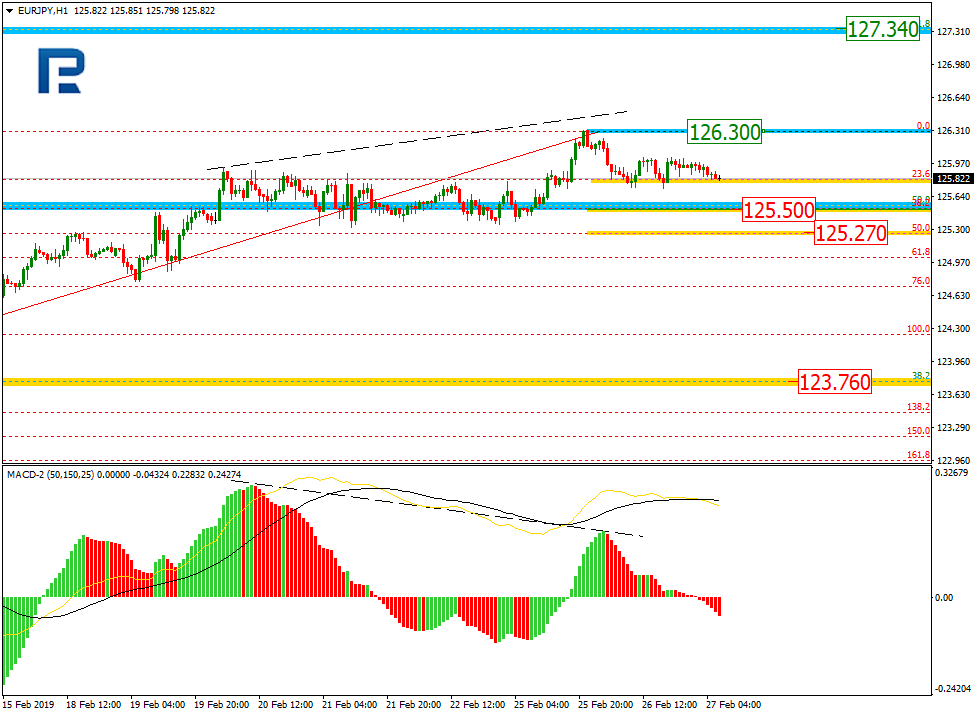Click the 26 Feb 12:00 time label
977x716 pixels.
click(x=669, y=705)
